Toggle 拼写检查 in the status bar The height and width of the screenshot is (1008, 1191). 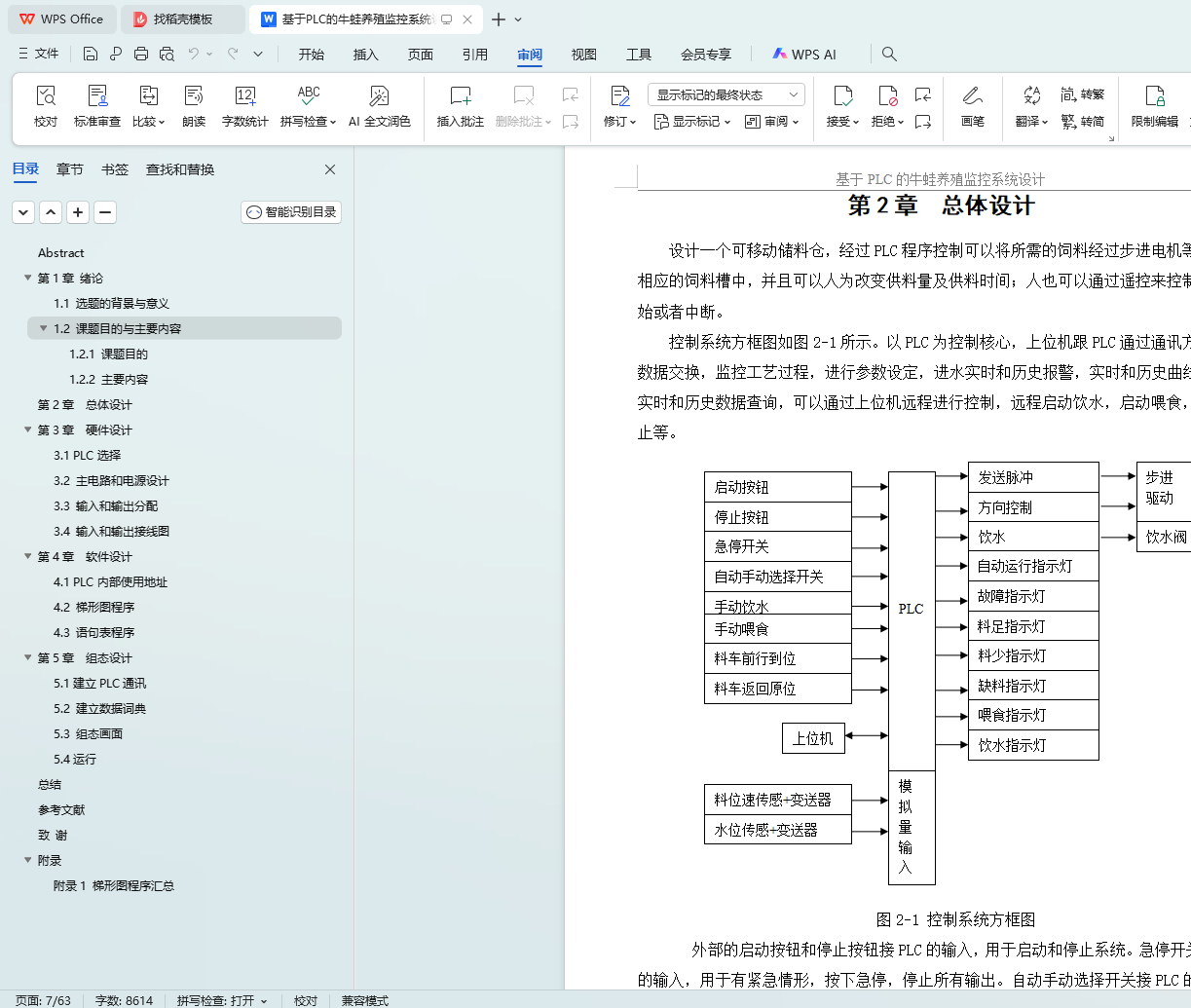222,1000
